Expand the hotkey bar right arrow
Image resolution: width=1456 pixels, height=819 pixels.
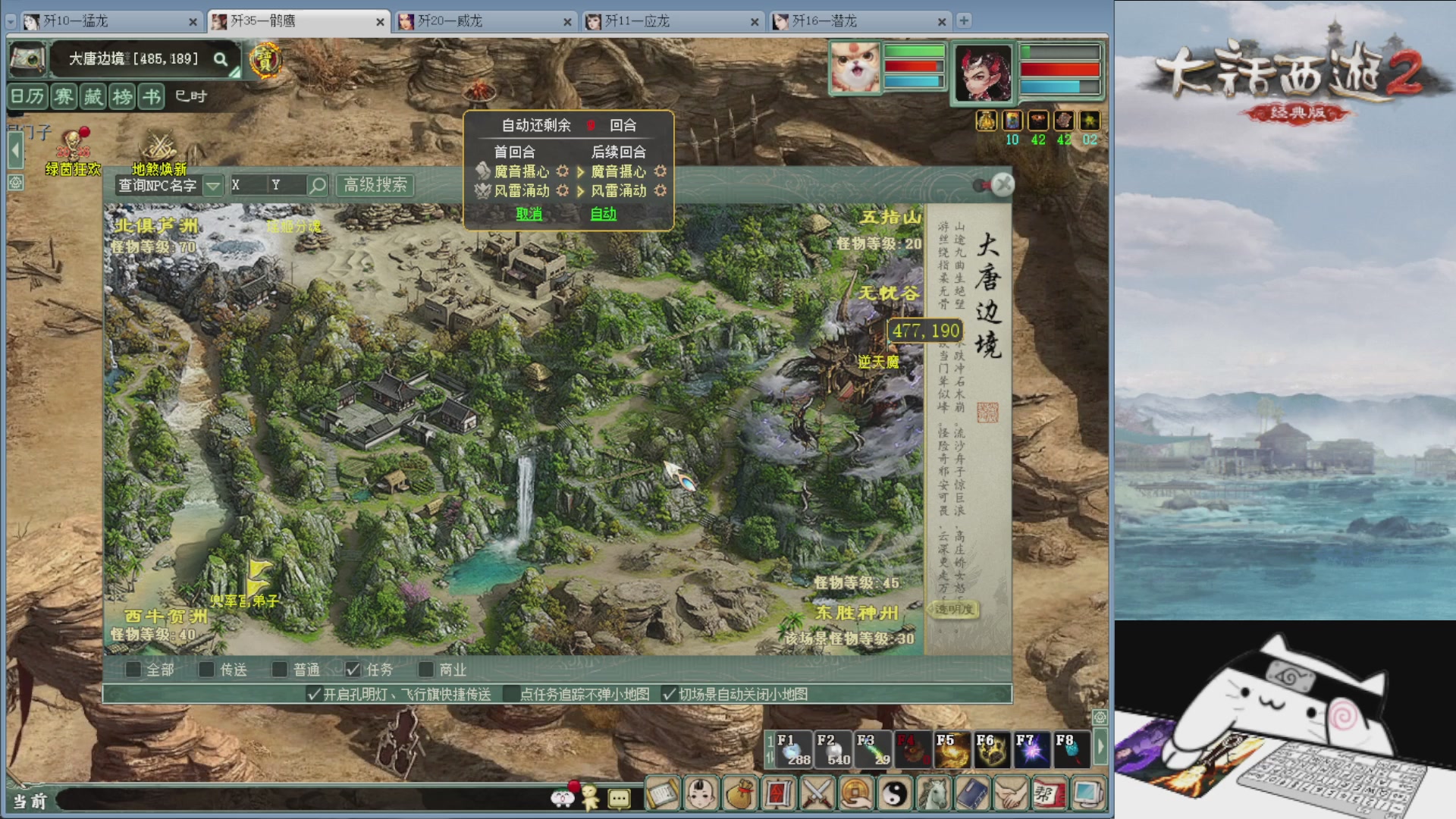[x=1100, y=748]
